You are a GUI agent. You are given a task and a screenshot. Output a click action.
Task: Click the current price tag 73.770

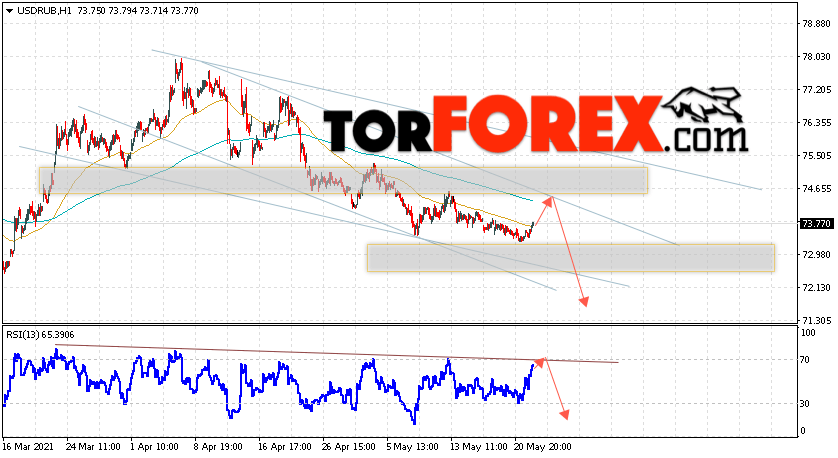(x=816, y=223)
